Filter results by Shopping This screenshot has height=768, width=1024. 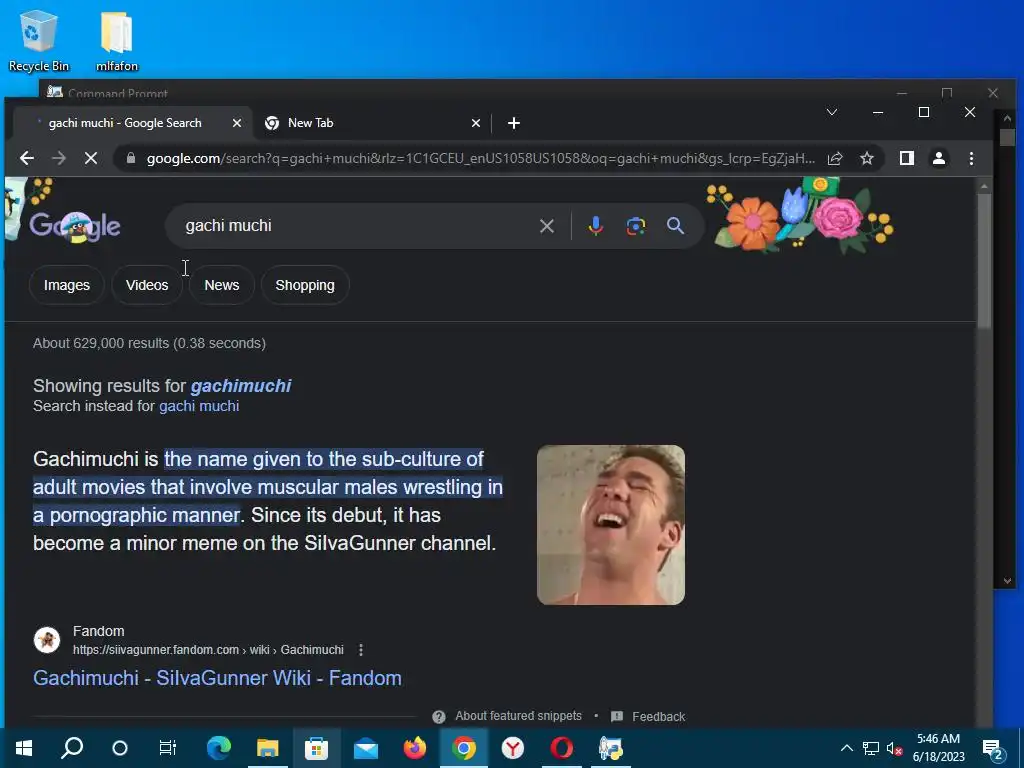305,285
